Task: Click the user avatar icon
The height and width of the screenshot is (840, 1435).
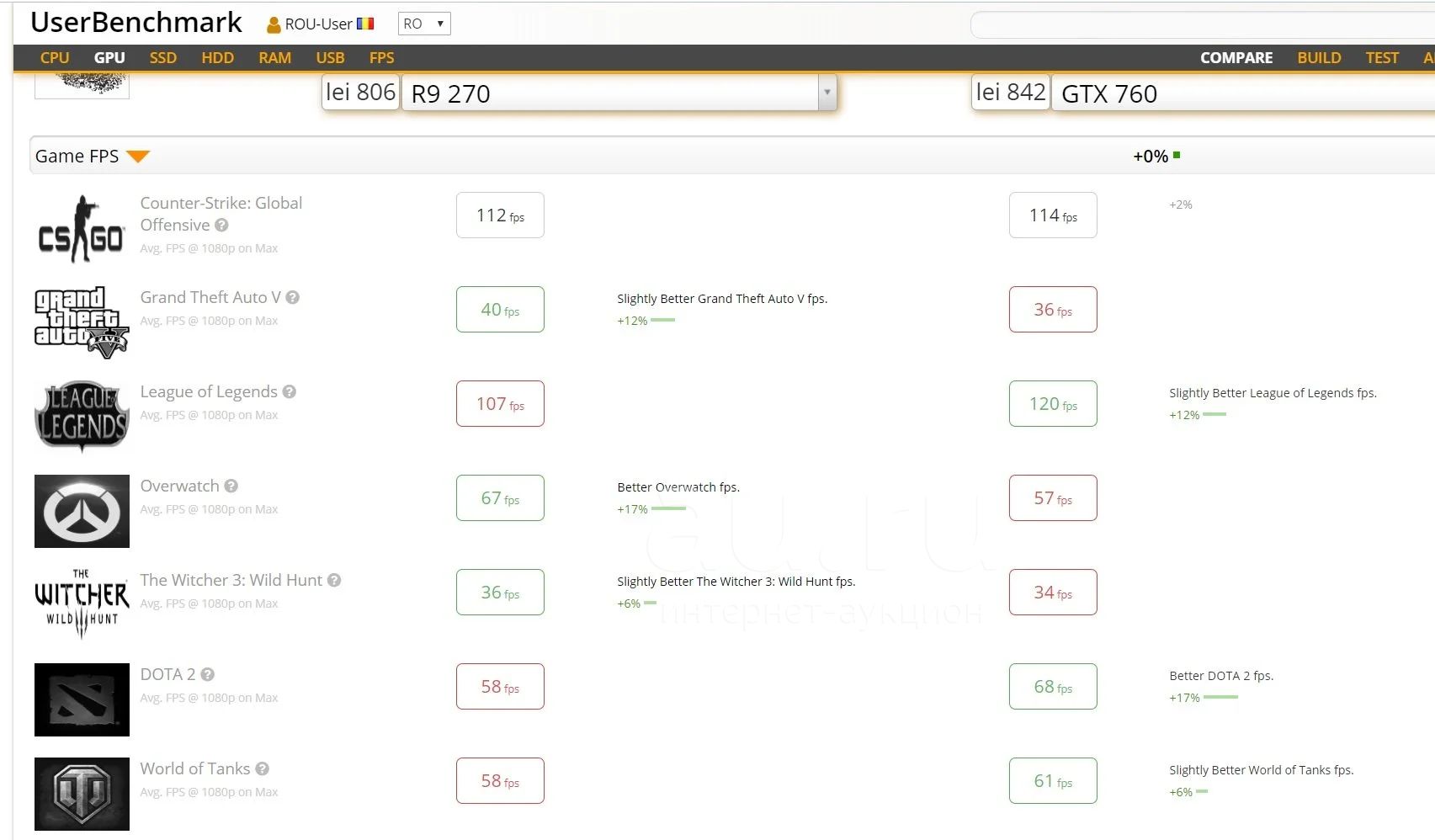Action: coord(274,24)
